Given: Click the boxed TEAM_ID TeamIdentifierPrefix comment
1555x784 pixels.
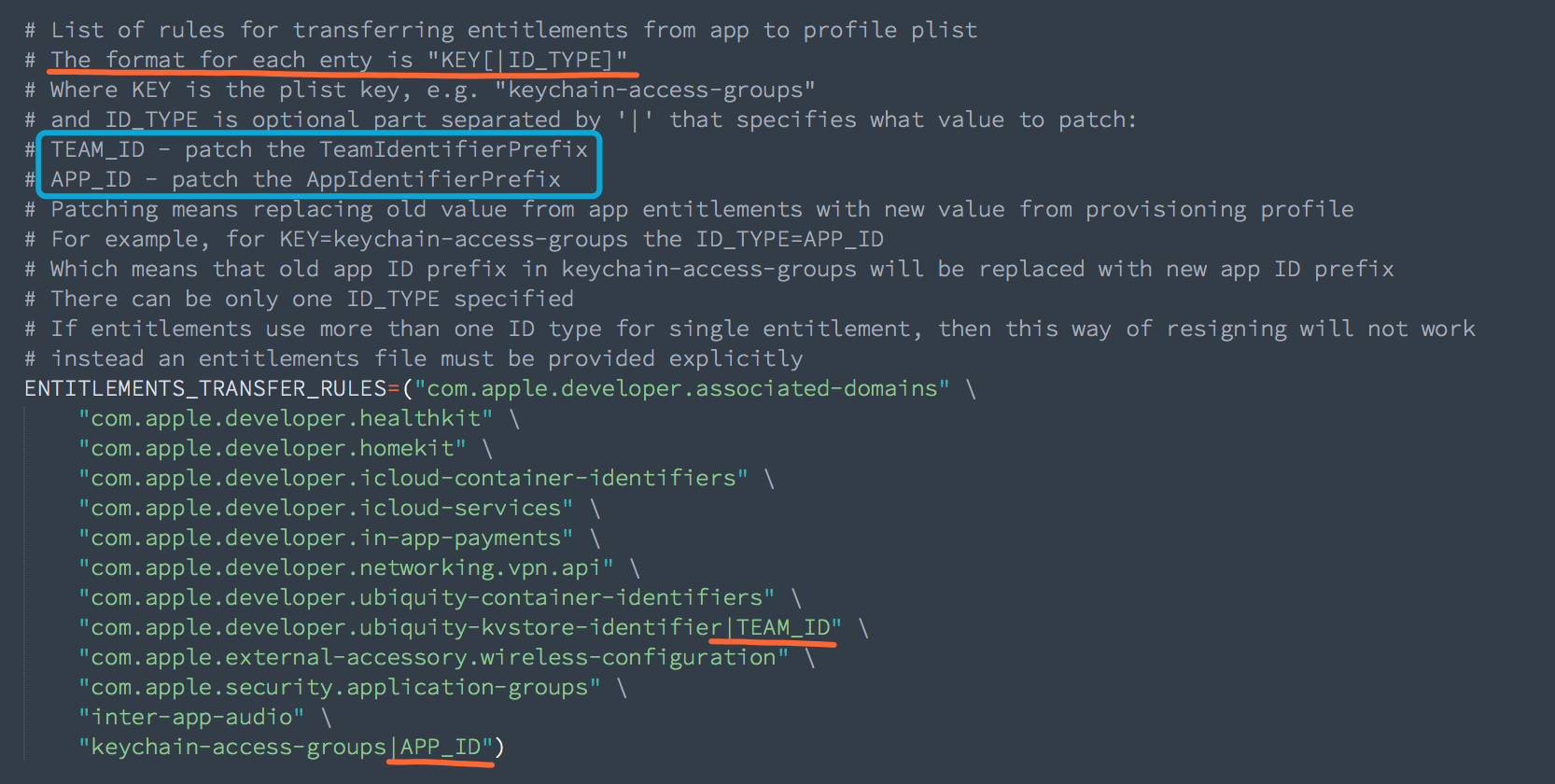Looking at the screenshot, I should [319, 149].
